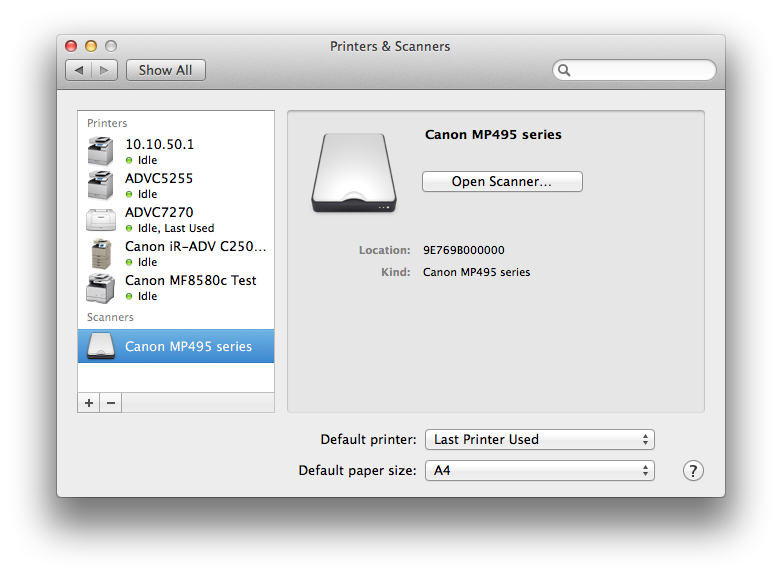The height and width of the screenshot is (576, 782).
Task: Click the 'Idle, Last Used' status text
Action: [176, 228]
